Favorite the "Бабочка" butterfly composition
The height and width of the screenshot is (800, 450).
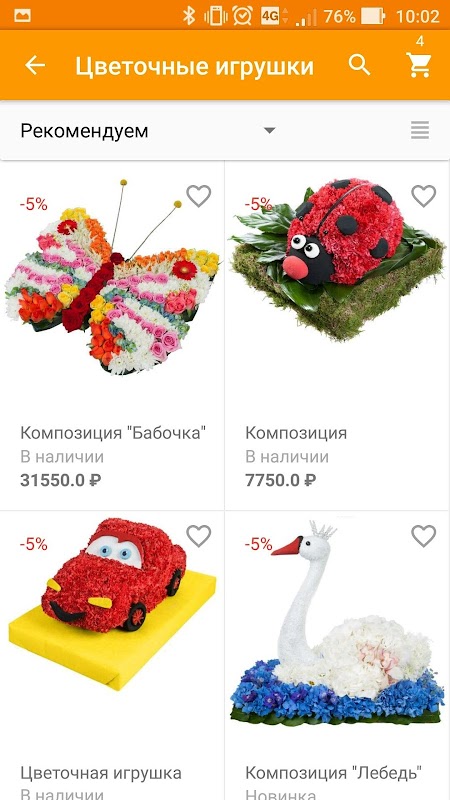tap(198, 196)
